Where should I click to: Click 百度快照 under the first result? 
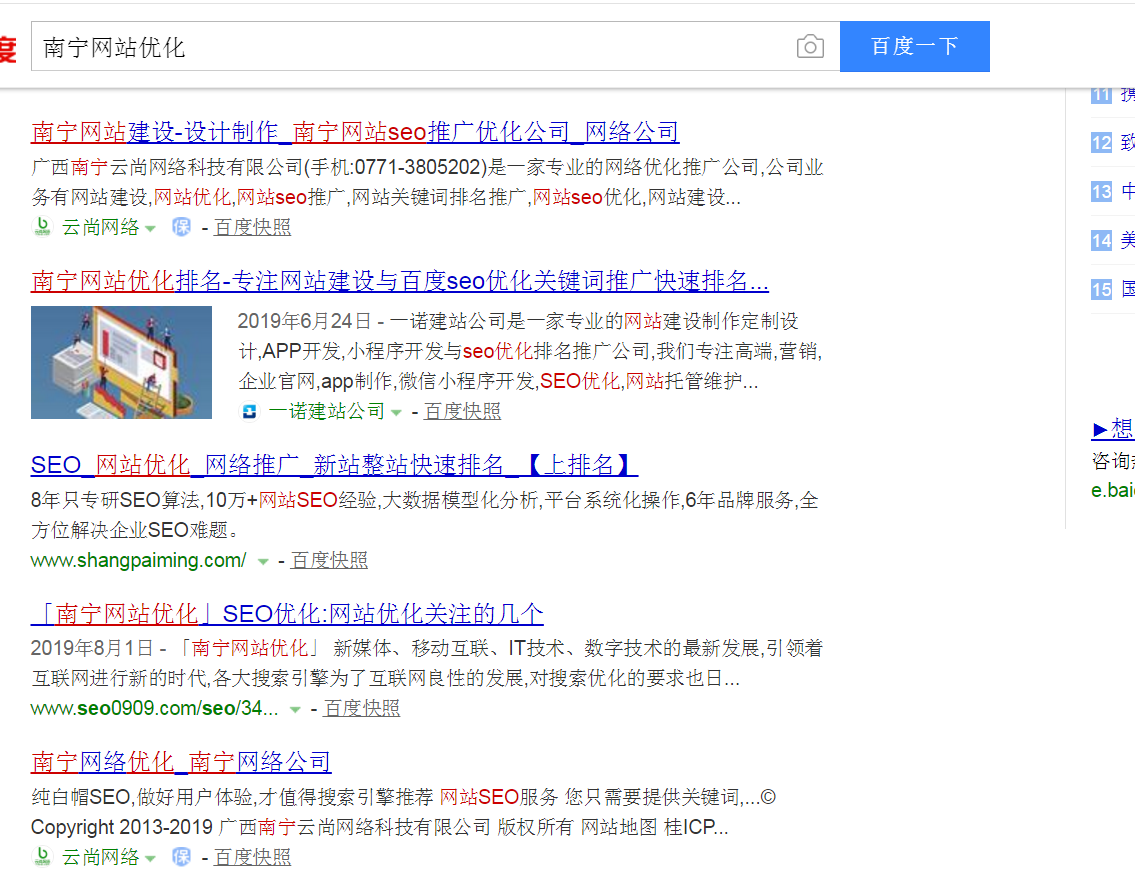click(252, 227)
